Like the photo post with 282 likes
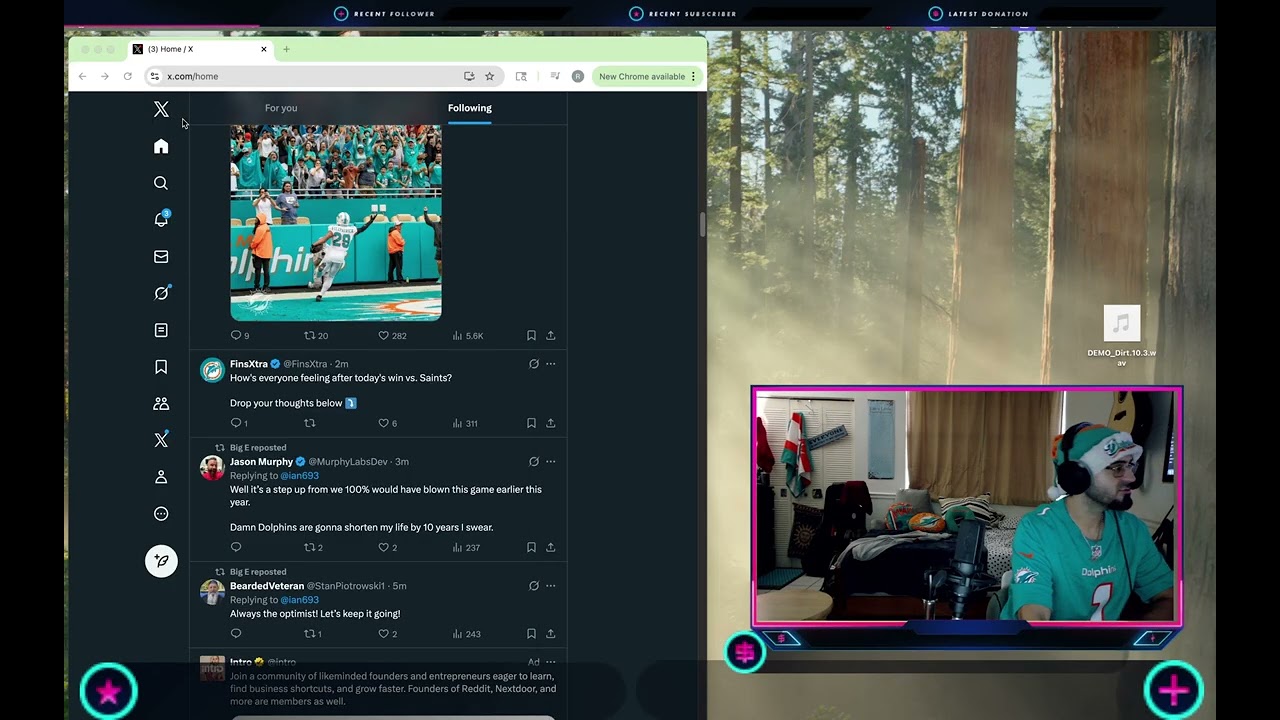 click(392, 336)
